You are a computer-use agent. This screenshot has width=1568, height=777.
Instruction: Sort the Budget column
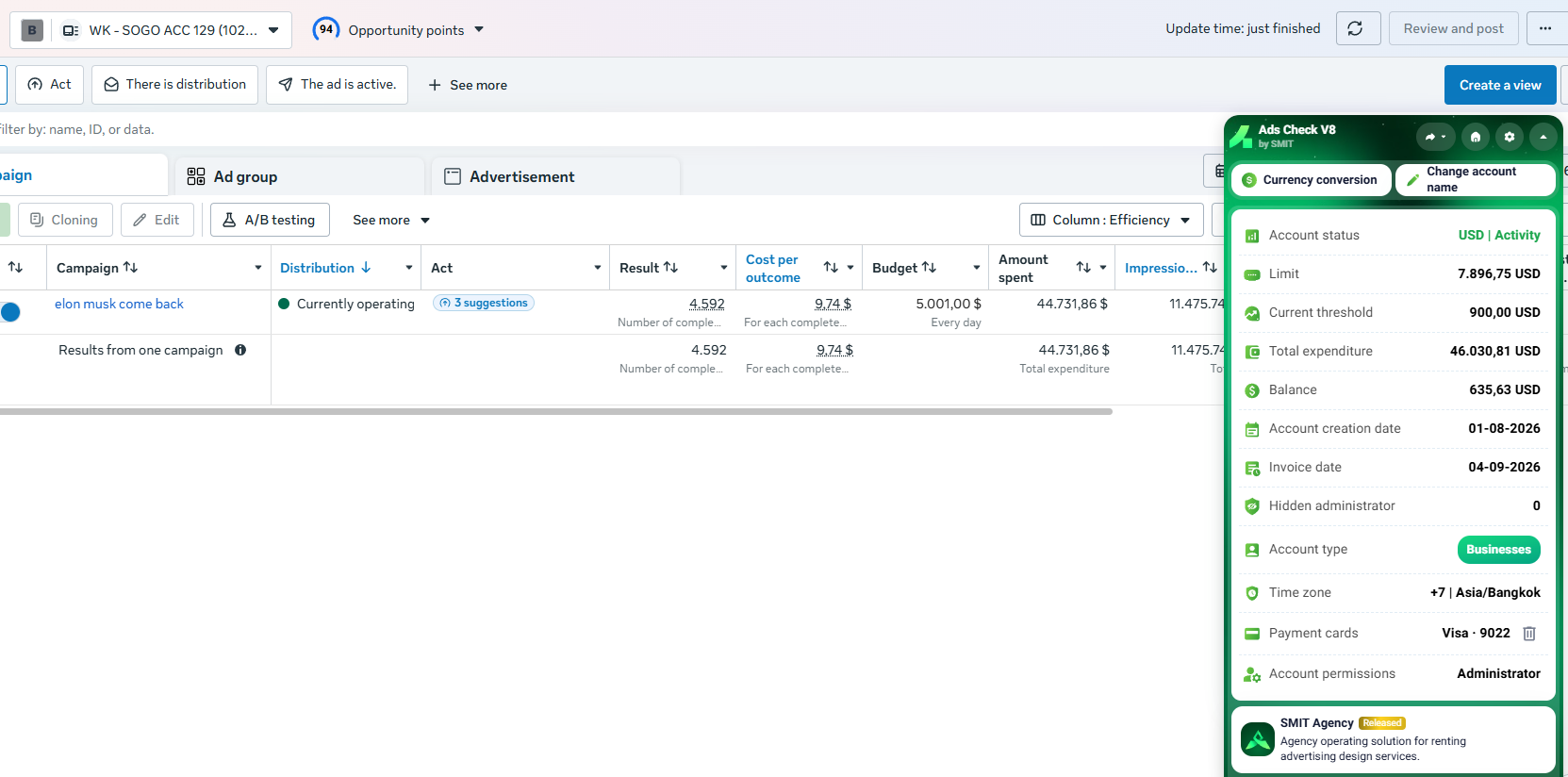point(929,268)
